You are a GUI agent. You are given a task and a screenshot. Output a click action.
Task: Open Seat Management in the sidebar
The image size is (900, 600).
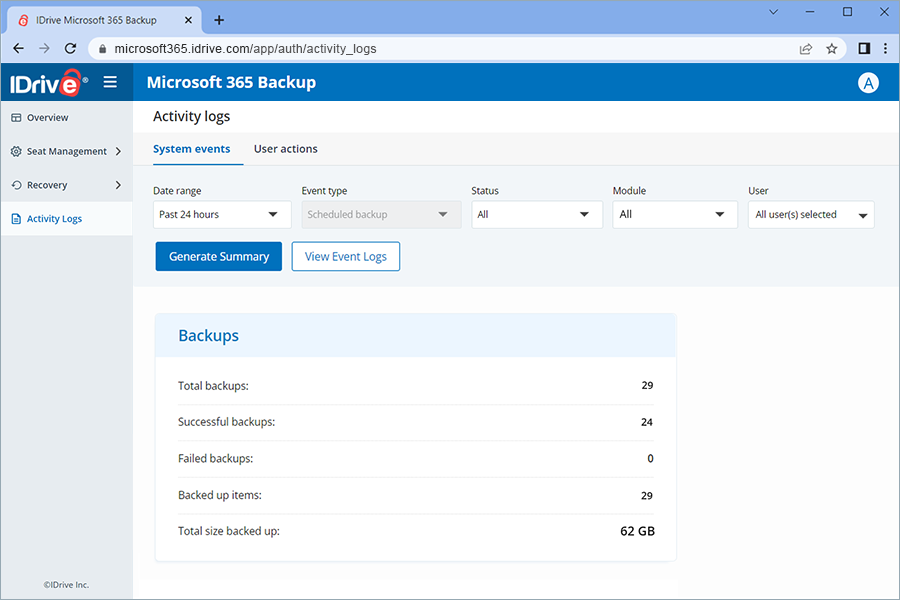67,152
